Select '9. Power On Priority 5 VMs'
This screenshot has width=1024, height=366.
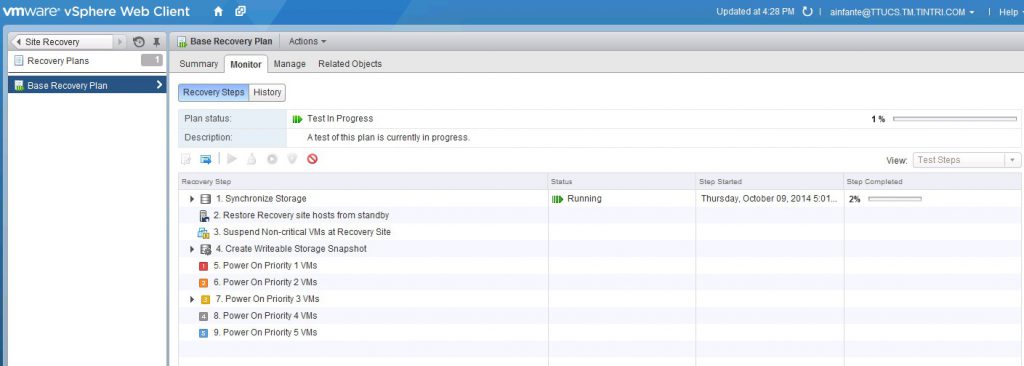click(264, 333)
